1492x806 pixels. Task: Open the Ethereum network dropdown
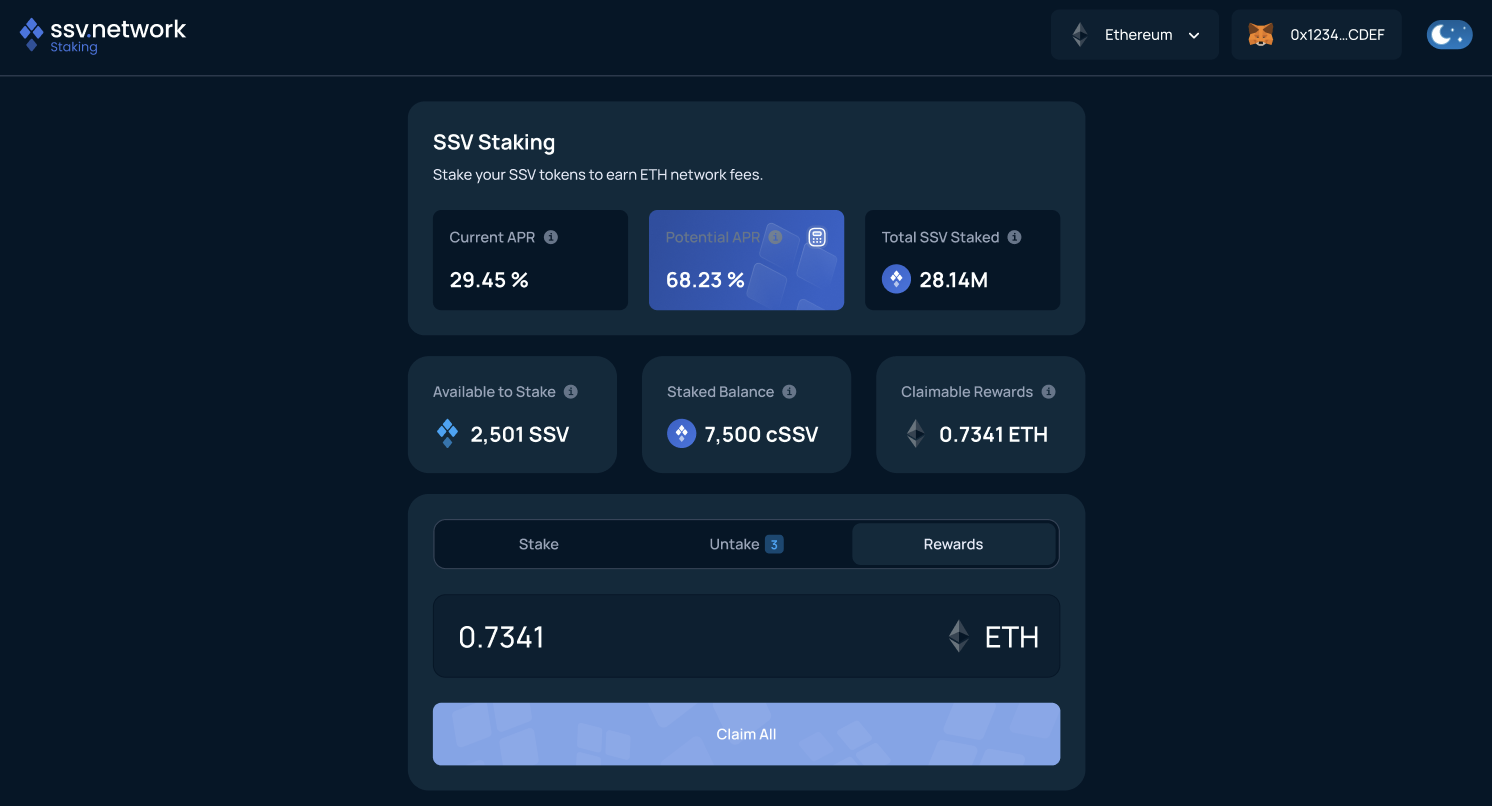pyautogui.click(x=1134, y=35)
